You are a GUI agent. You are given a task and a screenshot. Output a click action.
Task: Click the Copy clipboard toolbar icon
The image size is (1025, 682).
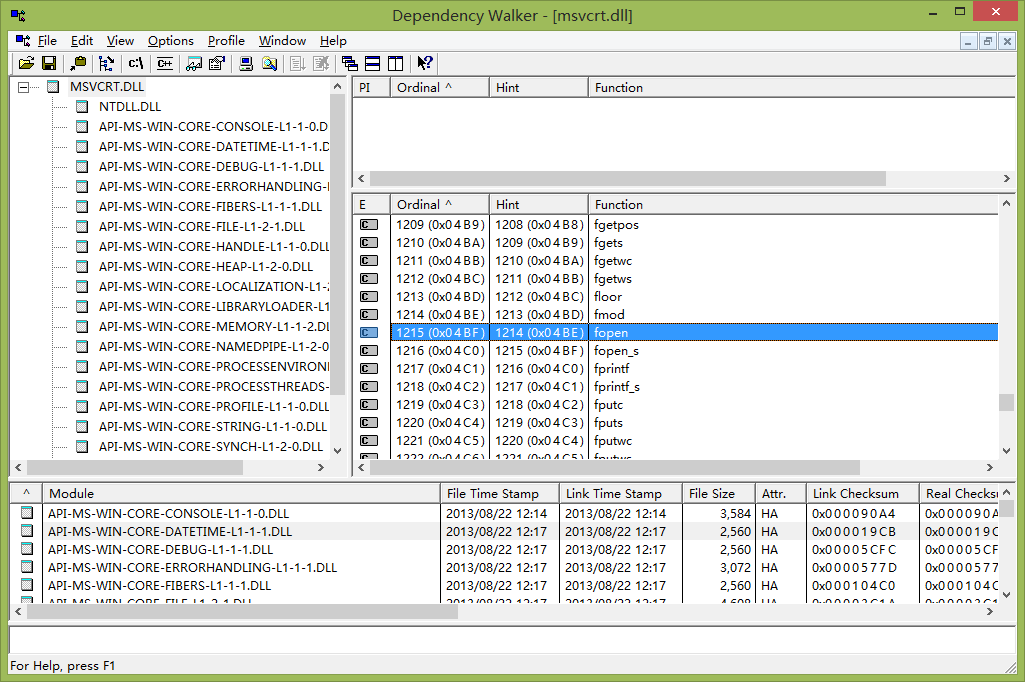[x=78, y=63]
